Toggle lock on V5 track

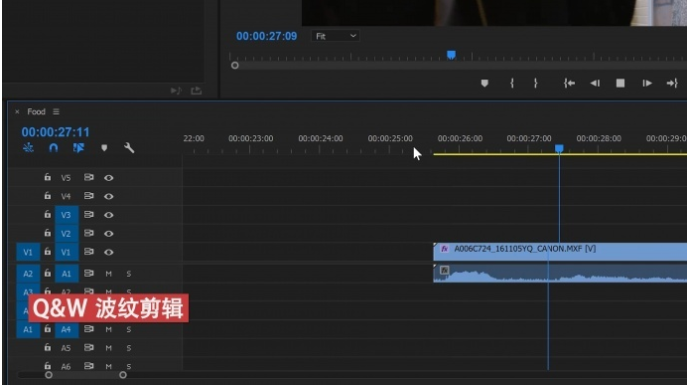click(48, 177)
